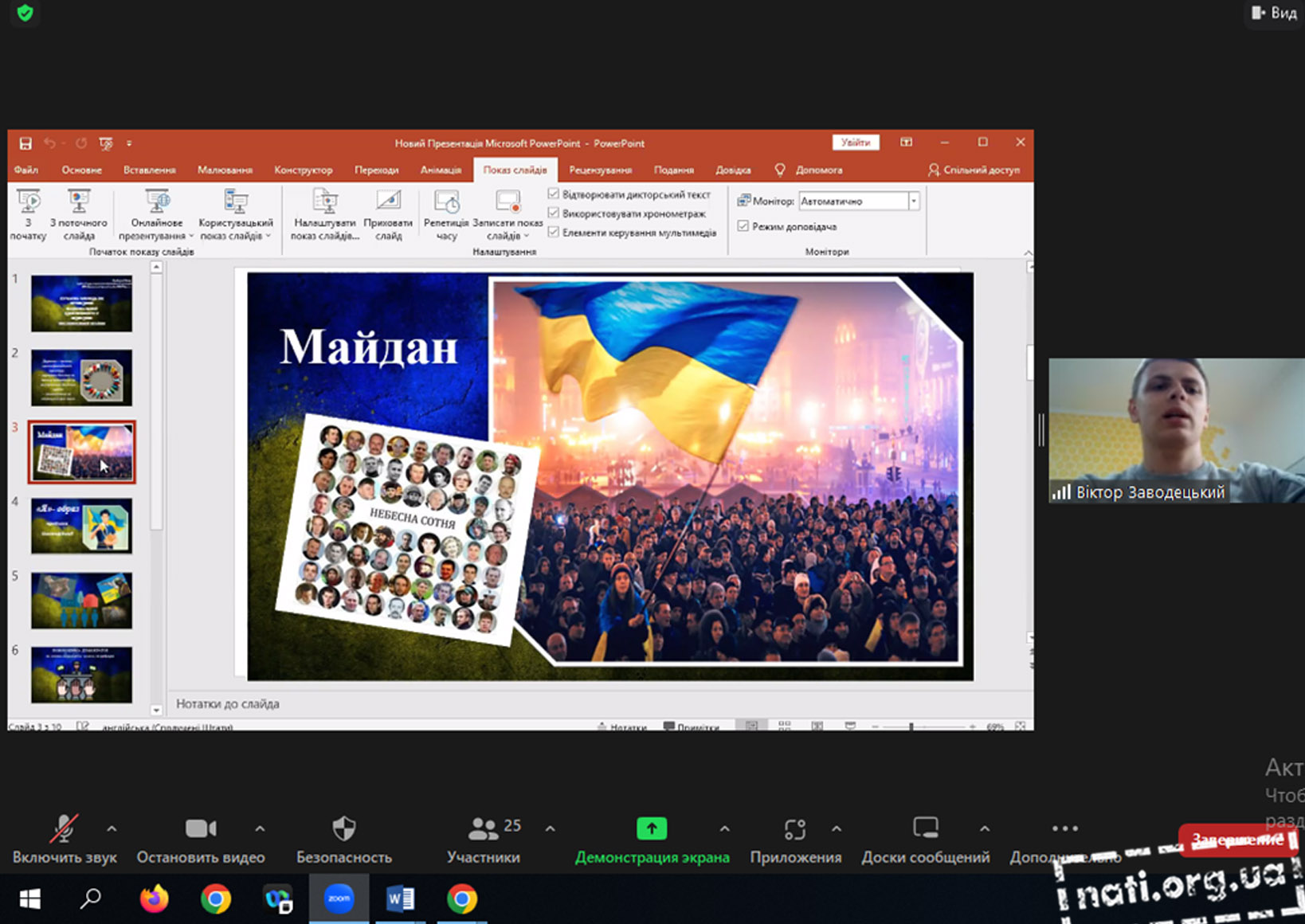Screen dimensions: 1305x924
Task: Expand caret next to 'Доски сообщений'
Action: coord(985,829)
